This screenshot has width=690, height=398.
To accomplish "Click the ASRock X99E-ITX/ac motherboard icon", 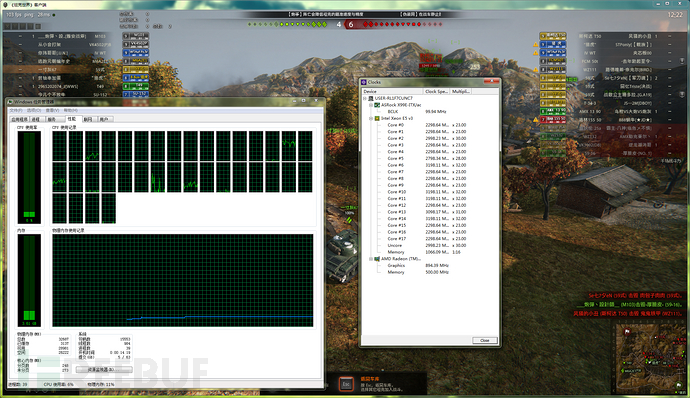I will point(377,105).
